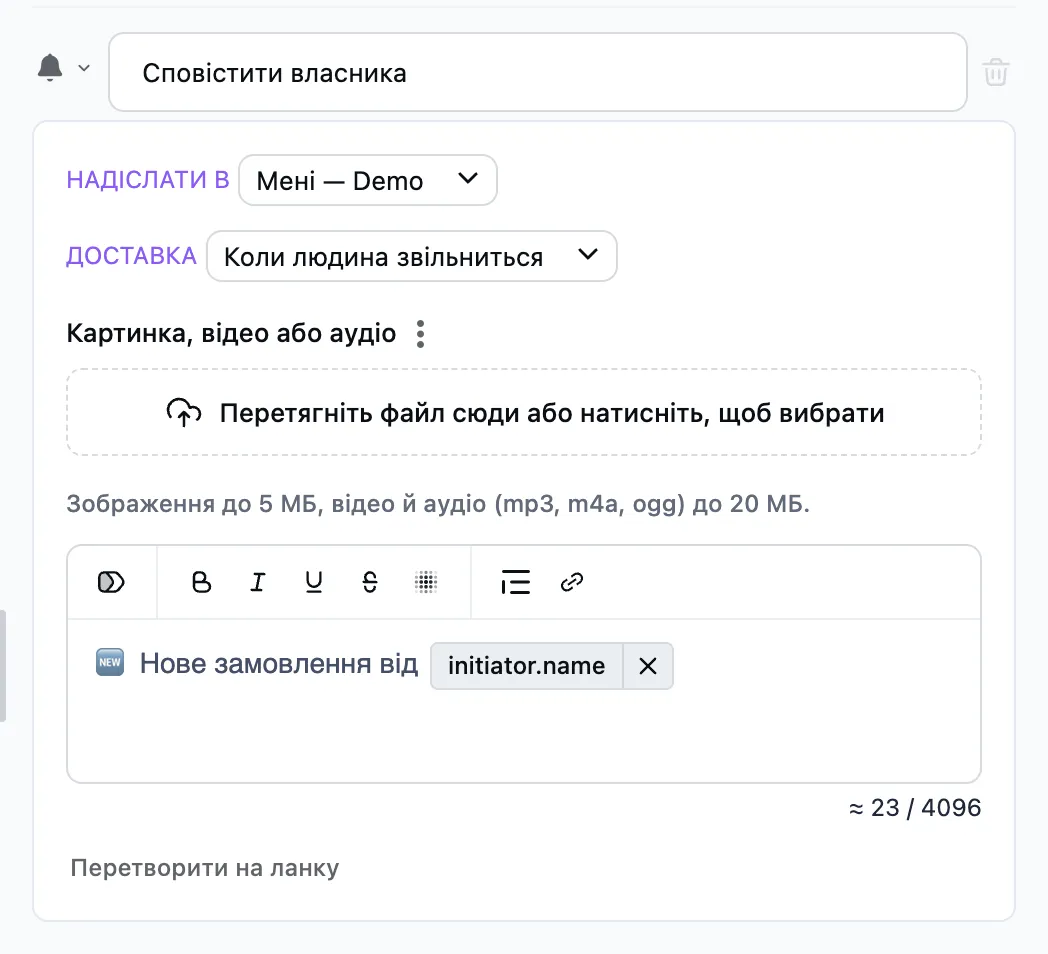Remove the initiator.name variable
Viewport: 1048px width, 954px height.
tap(648, 666)
